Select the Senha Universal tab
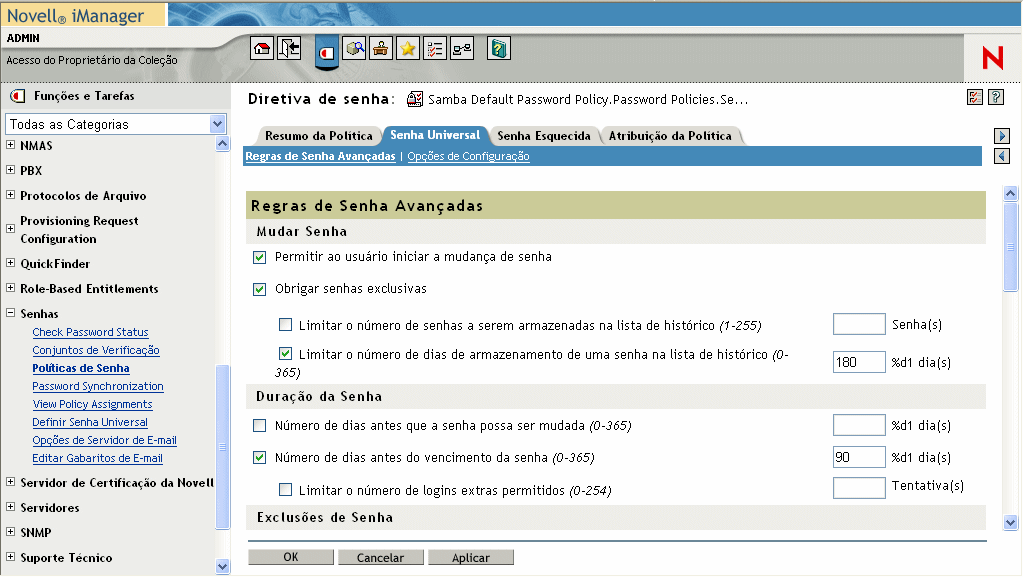The image size is (1023, 577). click(435, 135)
